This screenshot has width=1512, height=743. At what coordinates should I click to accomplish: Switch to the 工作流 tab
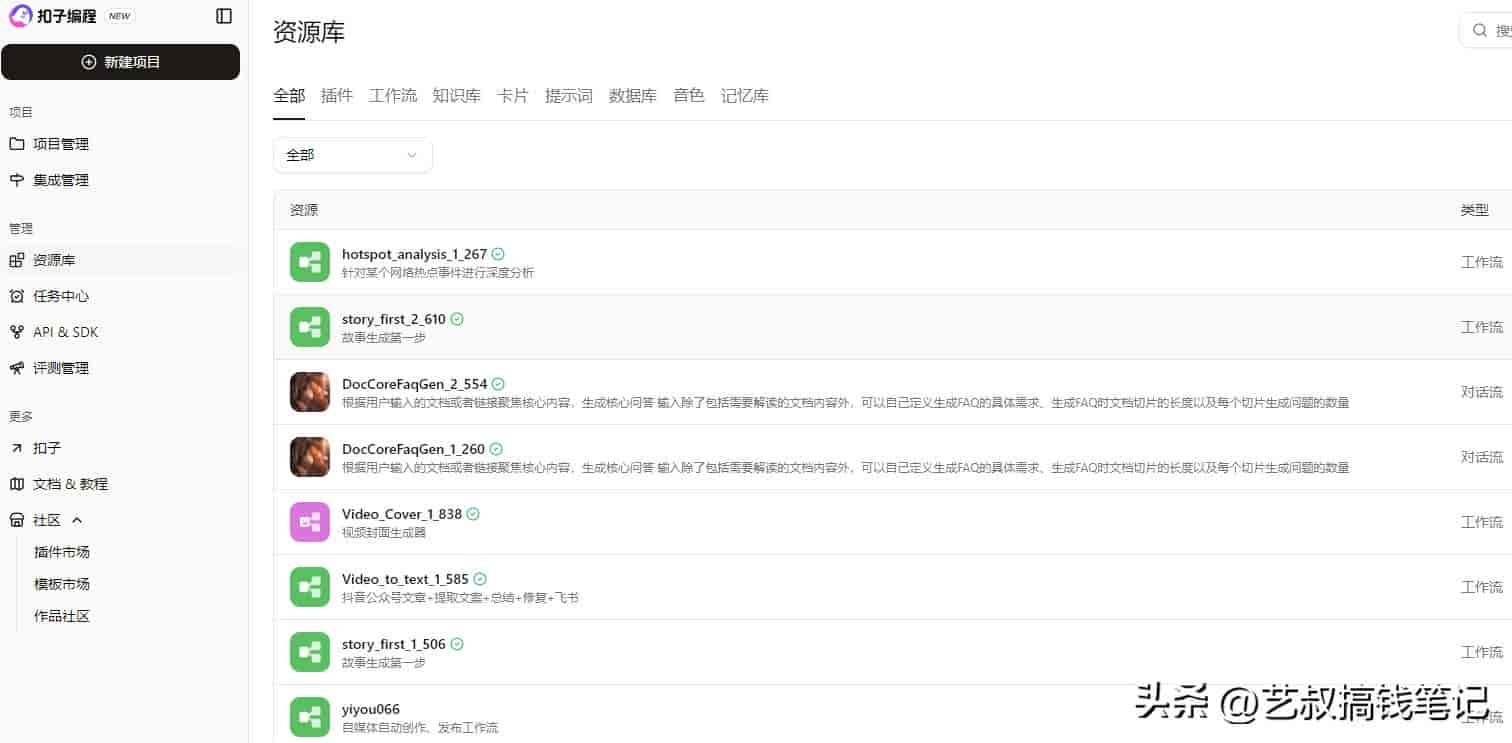pos(393,96)
